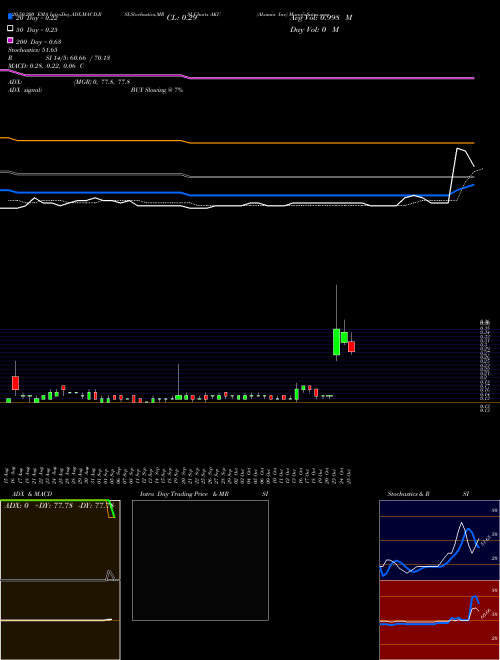500x660 pixels.
Task: Click the blue 20 Day EMA legend swatch
Action: tap(10, 16)
